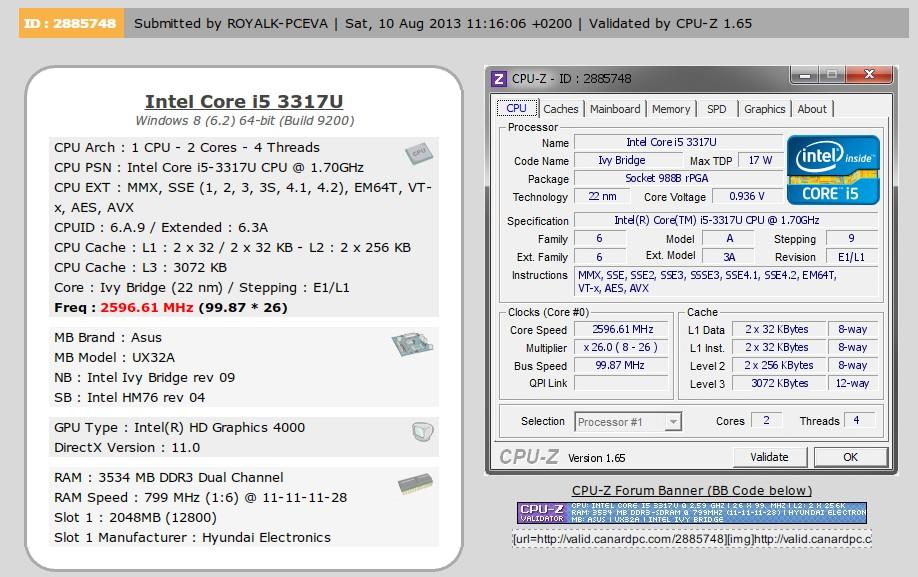The width and height of the screenshot is (918, 577).
Task: Select the CPU tab
Action: pos(516,108)
